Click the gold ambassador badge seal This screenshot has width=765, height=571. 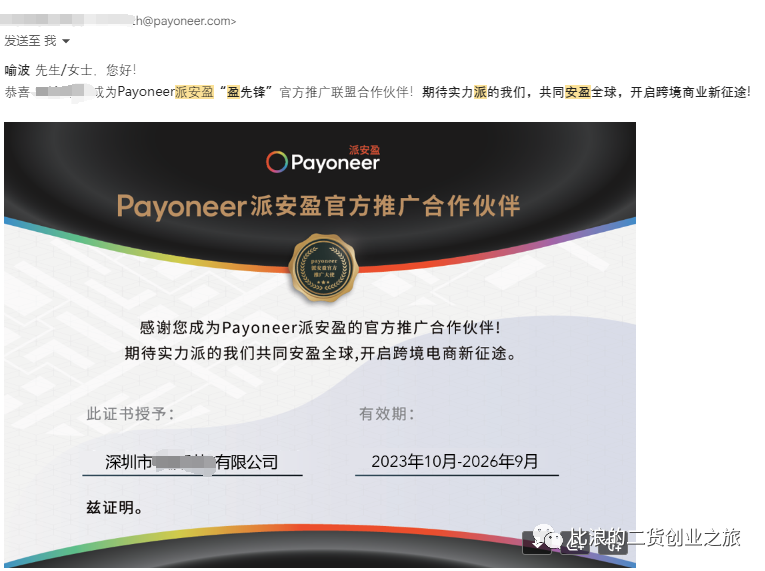coord(324,267)
